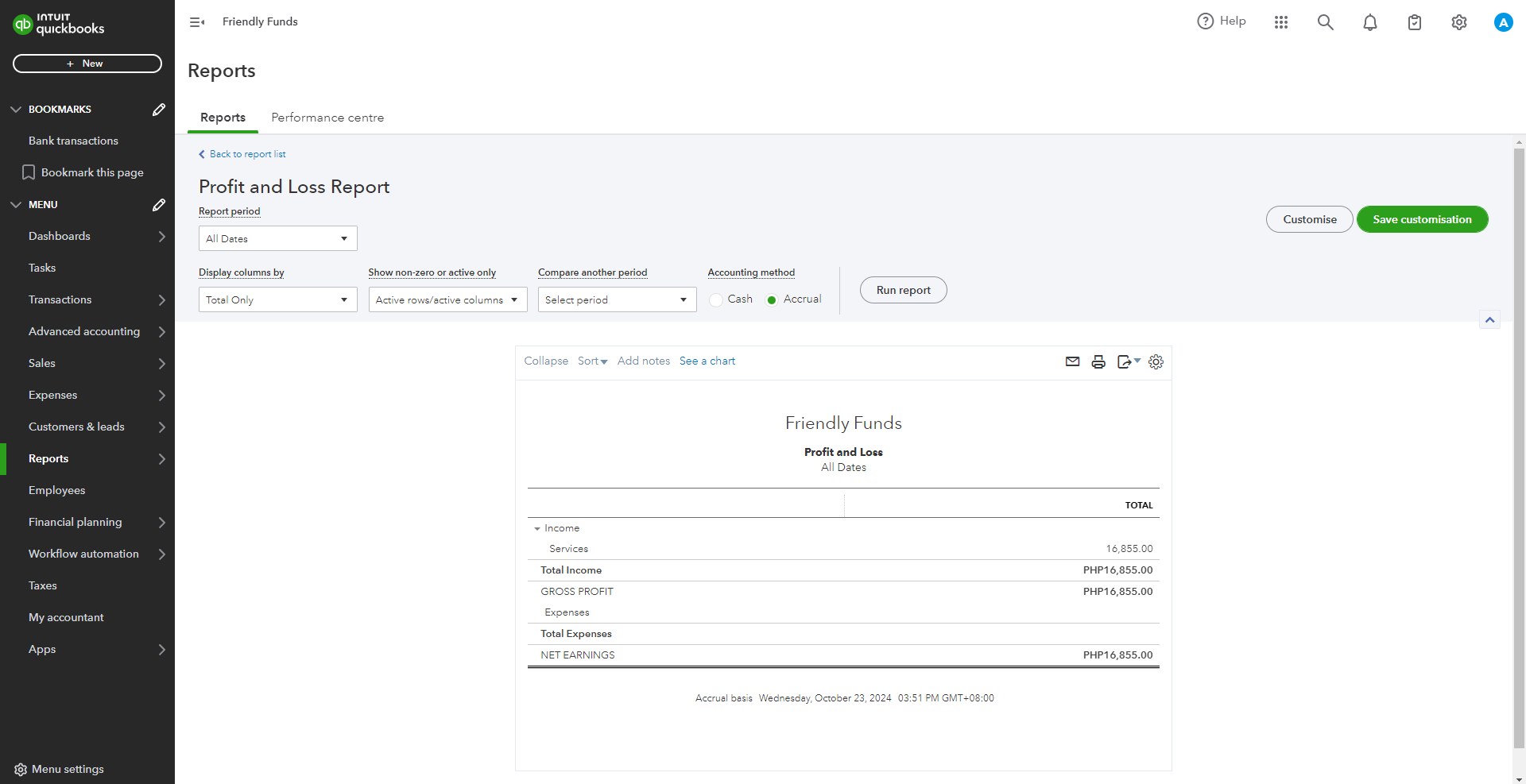Image resolution: width=1526 pixels, height=784 pixels.
Task: Open report settings gear in report toolbar
Action: tap(1156, 361)
